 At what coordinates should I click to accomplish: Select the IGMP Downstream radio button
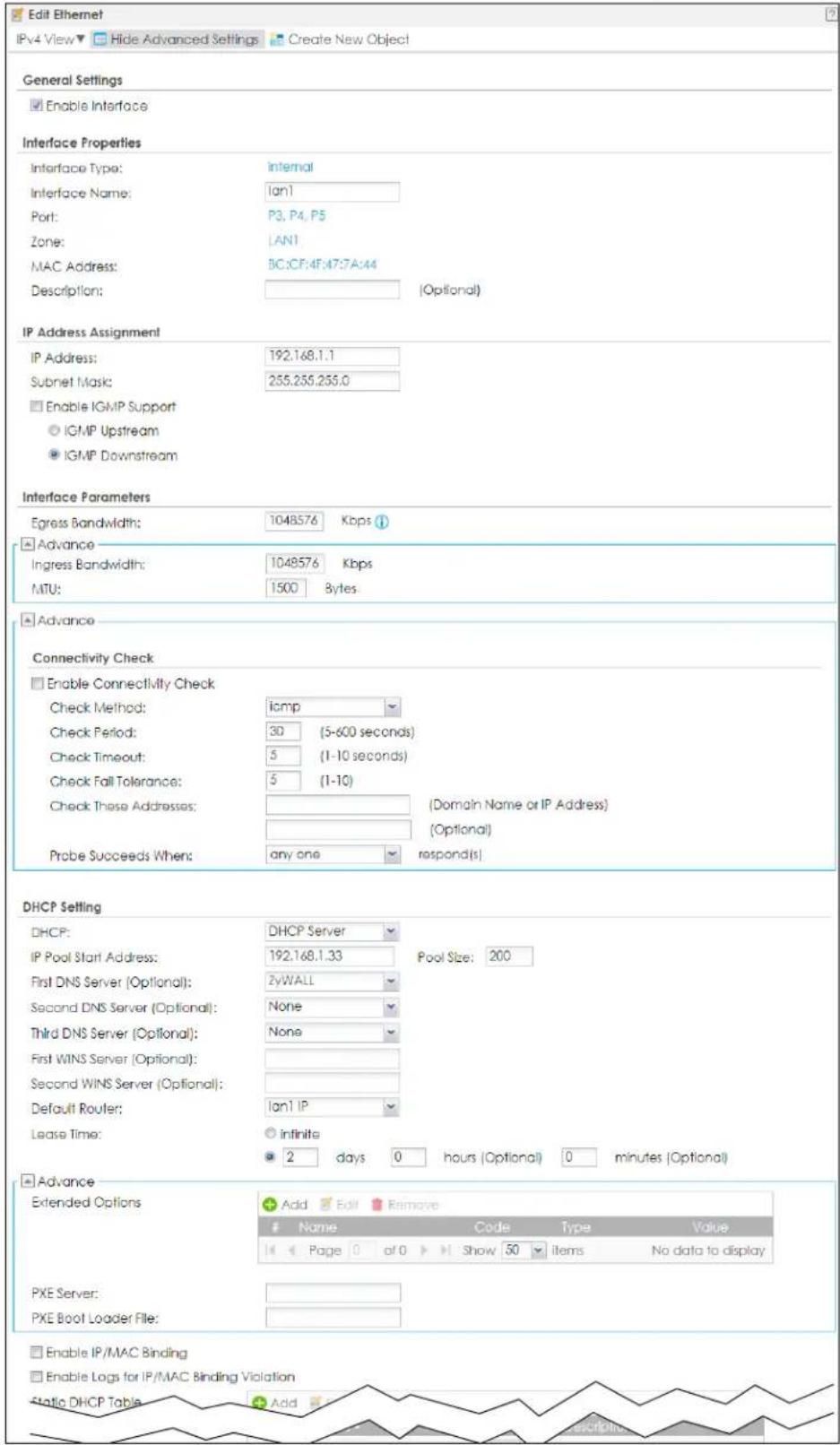tap(55, 455)
